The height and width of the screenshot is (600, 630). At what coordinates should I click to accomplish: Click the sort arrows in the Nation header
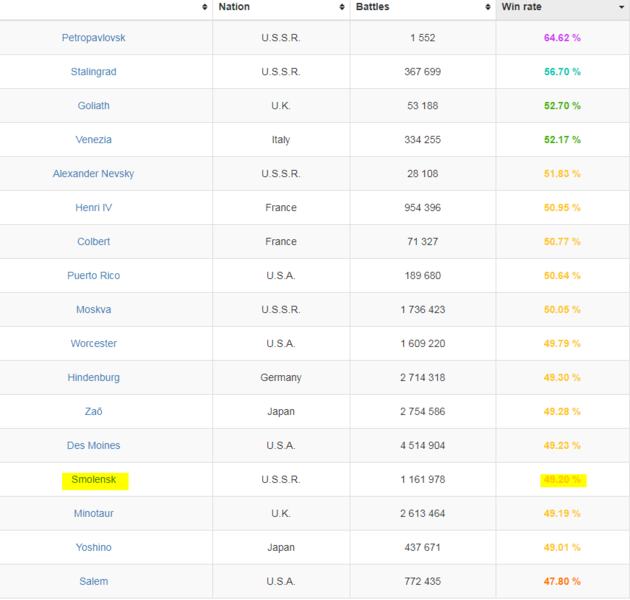click(x=343, y=7)
